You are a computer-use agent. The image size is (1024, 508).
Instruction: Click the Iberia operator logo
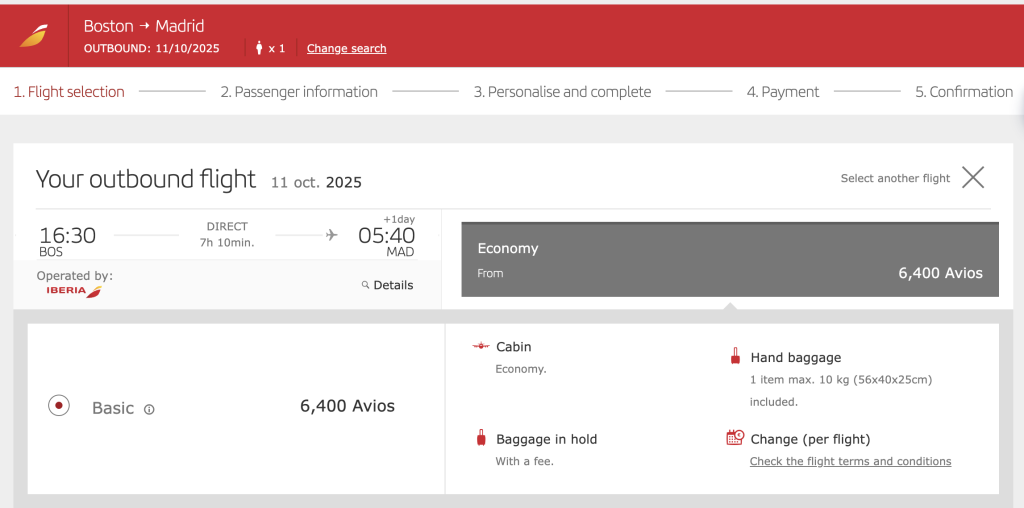[74, 291]
